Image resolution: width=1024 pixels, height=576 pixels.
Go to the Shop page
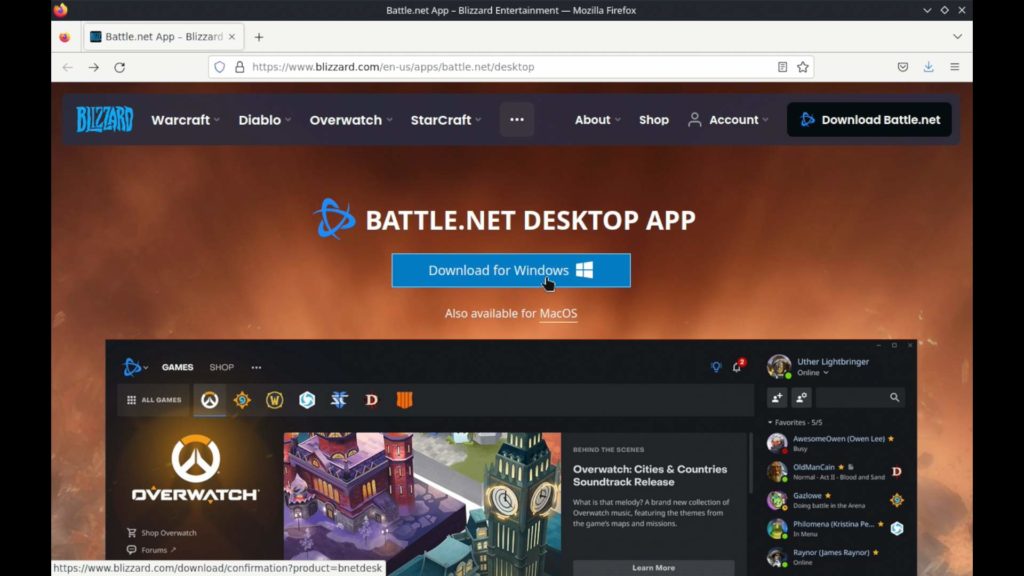[654, 120]
